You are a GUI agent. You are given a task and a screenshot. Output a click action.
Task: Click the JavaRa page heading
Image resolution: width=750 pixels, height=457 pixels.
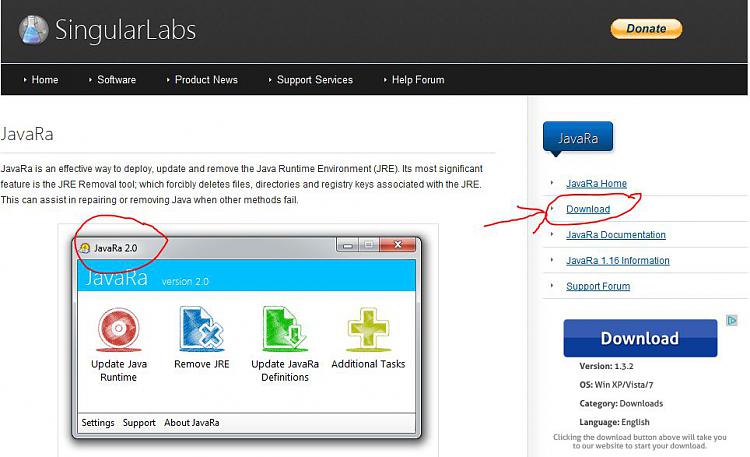click(27, 134)
